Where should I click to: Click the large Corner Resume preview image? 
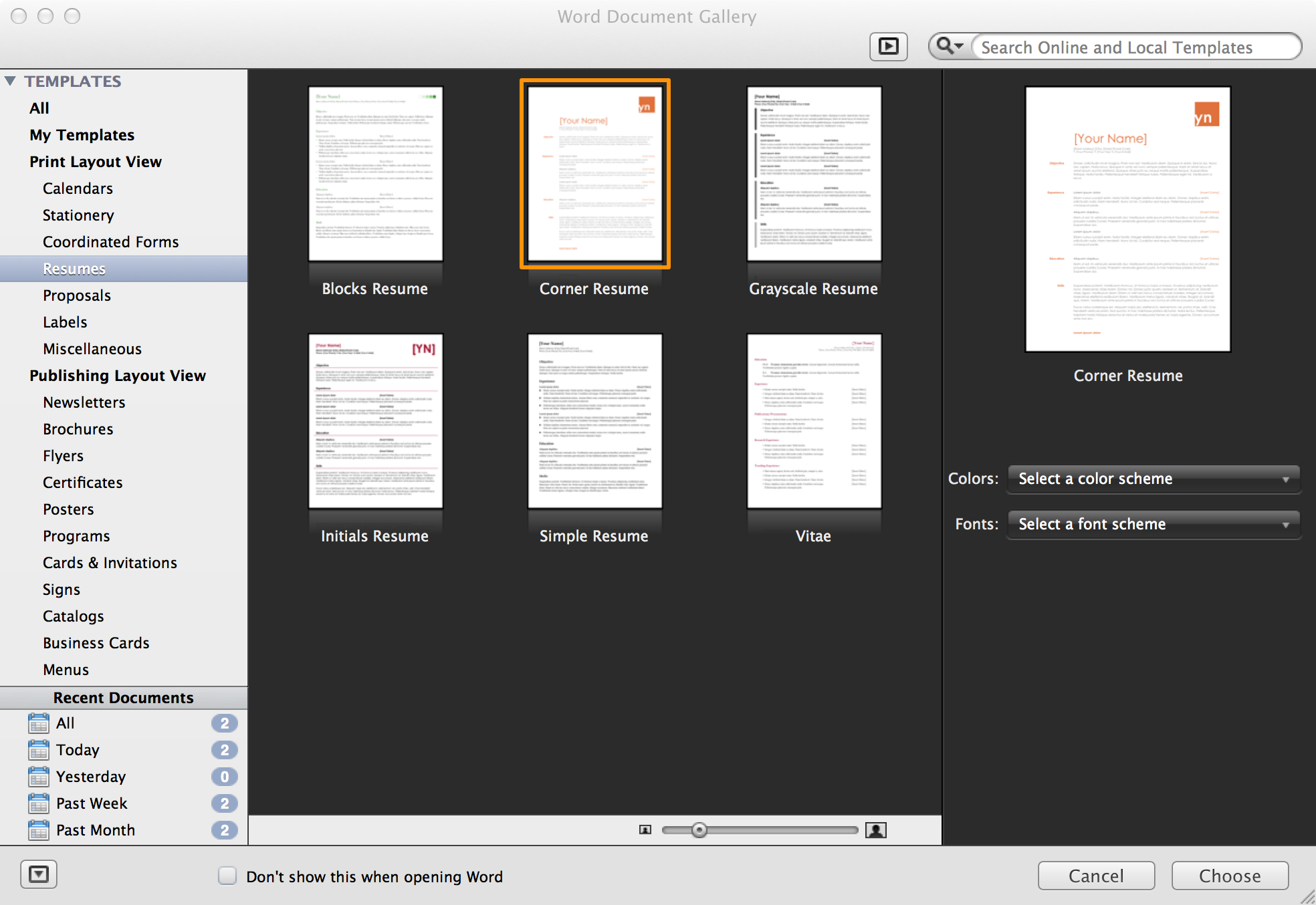[x=1128, y=219]
